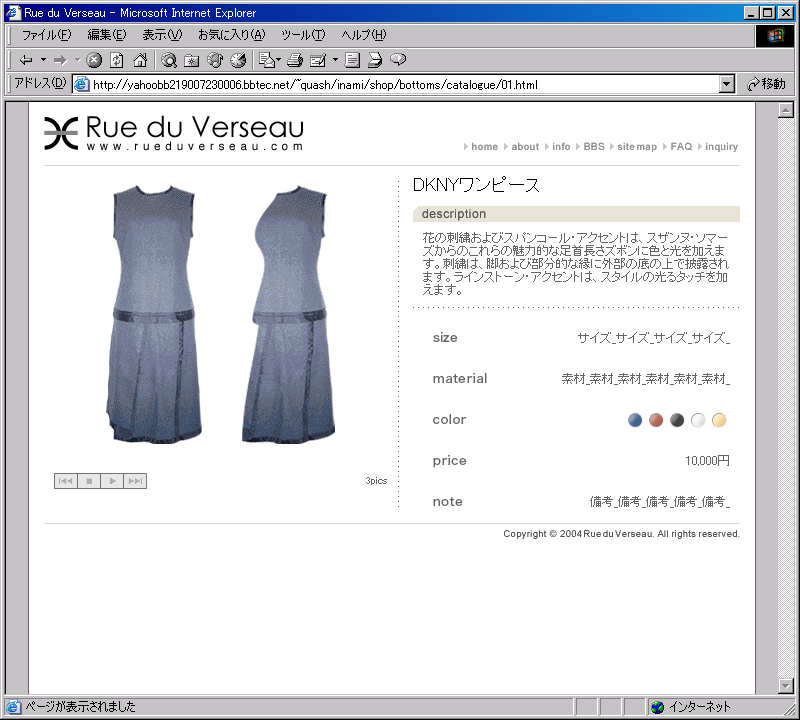The height and width of the screenshot is (720, 800).
Task: Go to the Home page icon
Action: point(140,60)
